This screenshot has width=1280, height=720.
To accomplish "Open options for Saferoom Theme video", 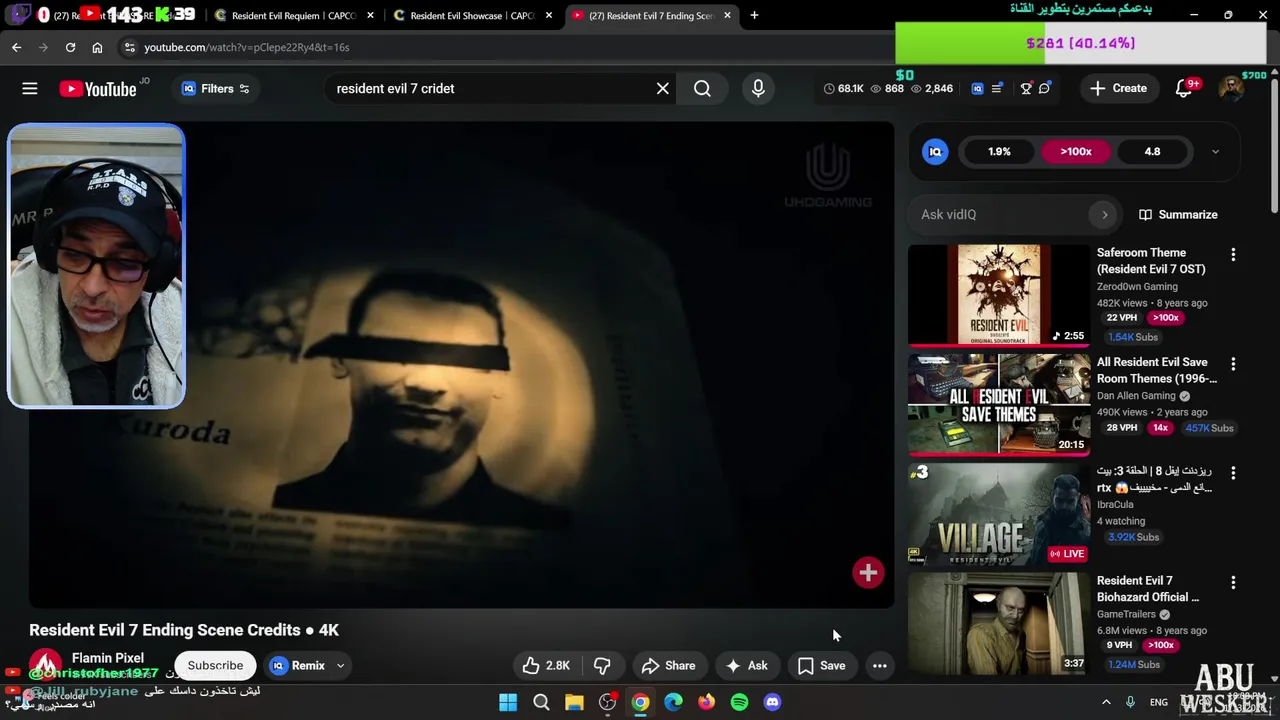I will (x=1233, y=255).
